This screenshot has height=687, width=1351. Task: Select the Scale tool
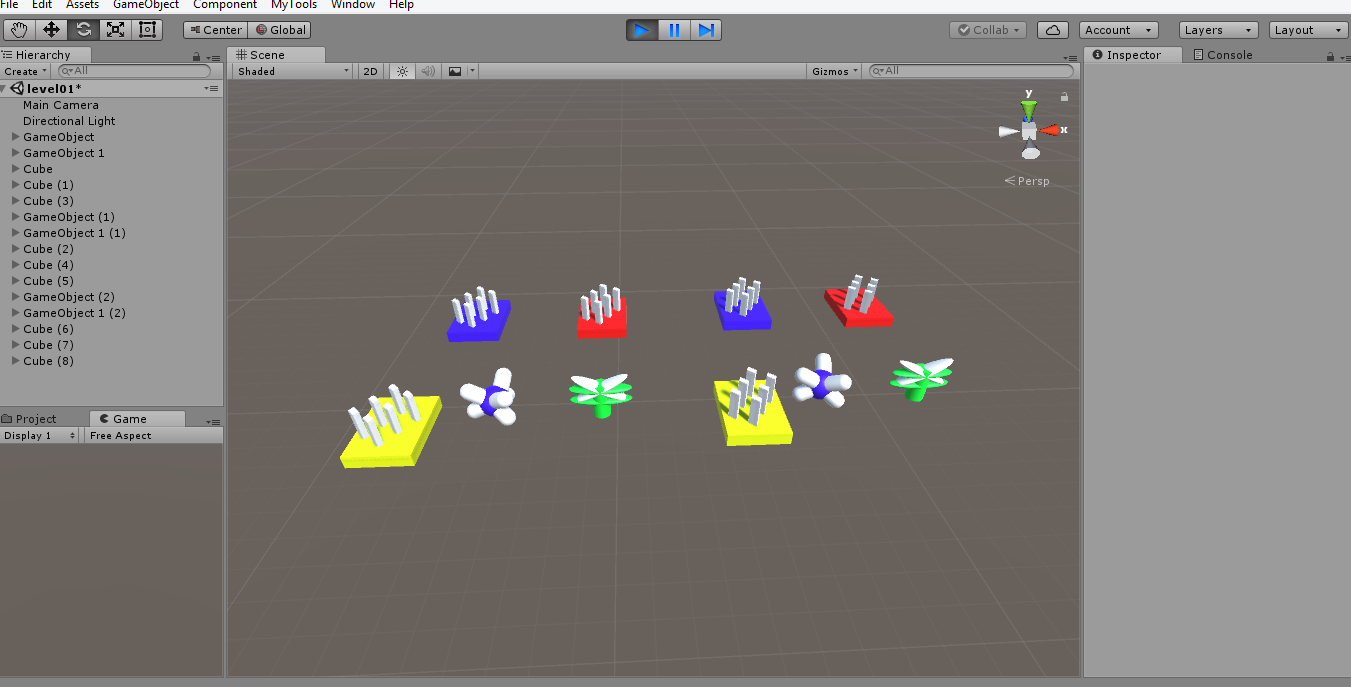pos(115,30)
